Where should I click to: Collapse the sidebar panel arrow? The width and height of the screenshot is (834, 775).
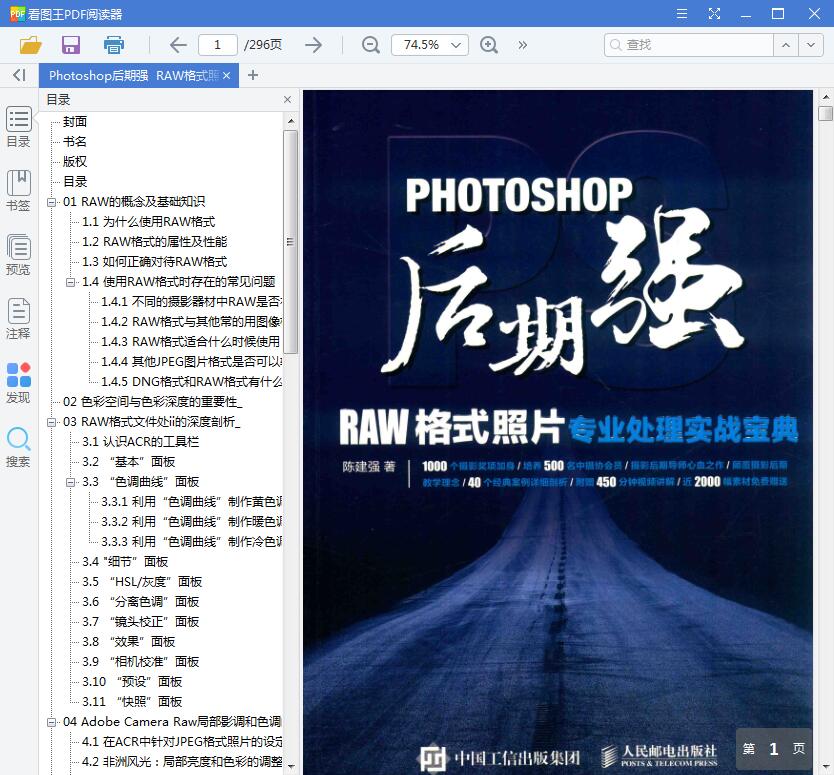pyautogui.click(x=19, y=75)
